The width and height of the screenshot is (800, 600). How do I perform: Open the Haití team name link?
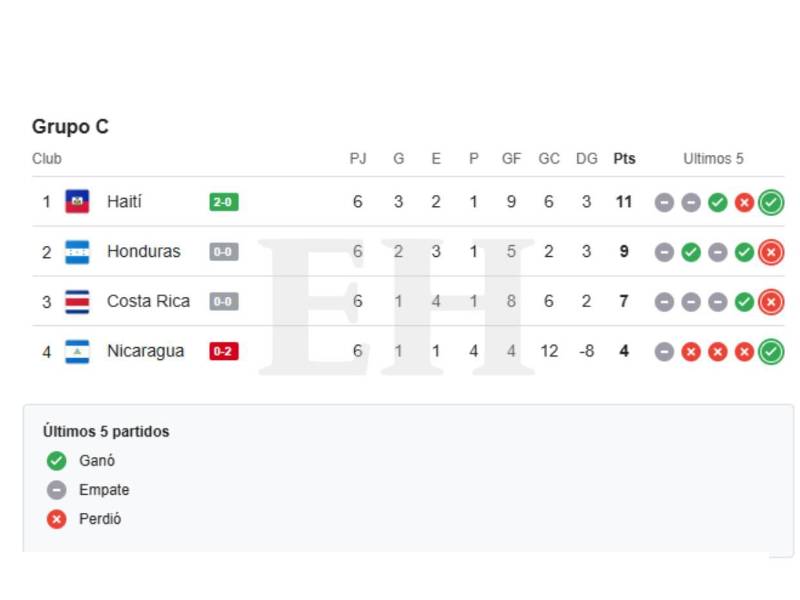point(124,202)
